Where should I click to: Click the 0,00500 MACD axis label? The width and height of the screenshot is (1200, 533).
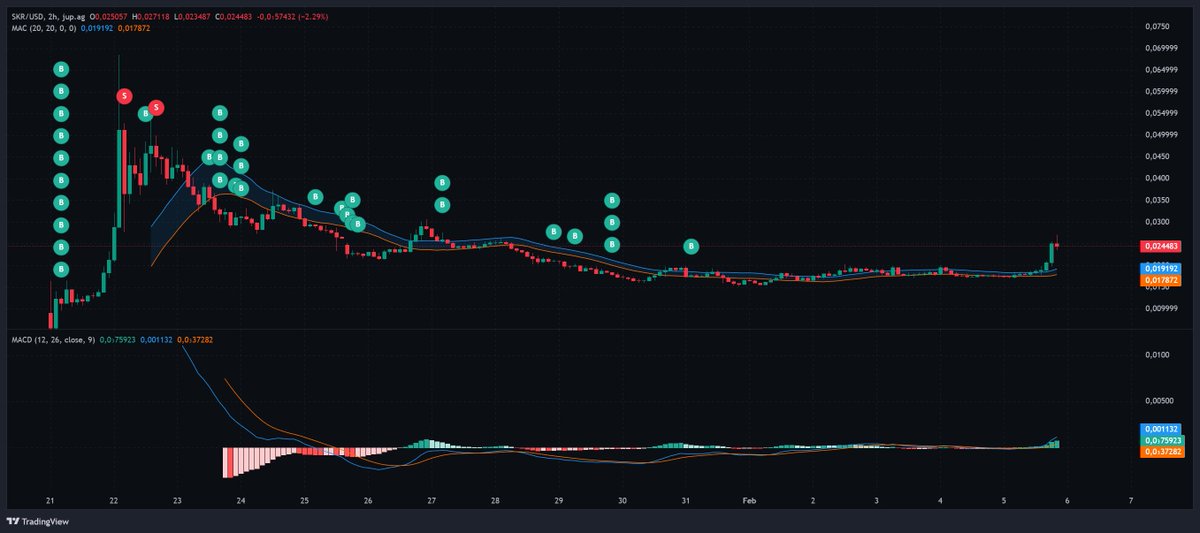pyautogui.click(x=1158, y=401)
